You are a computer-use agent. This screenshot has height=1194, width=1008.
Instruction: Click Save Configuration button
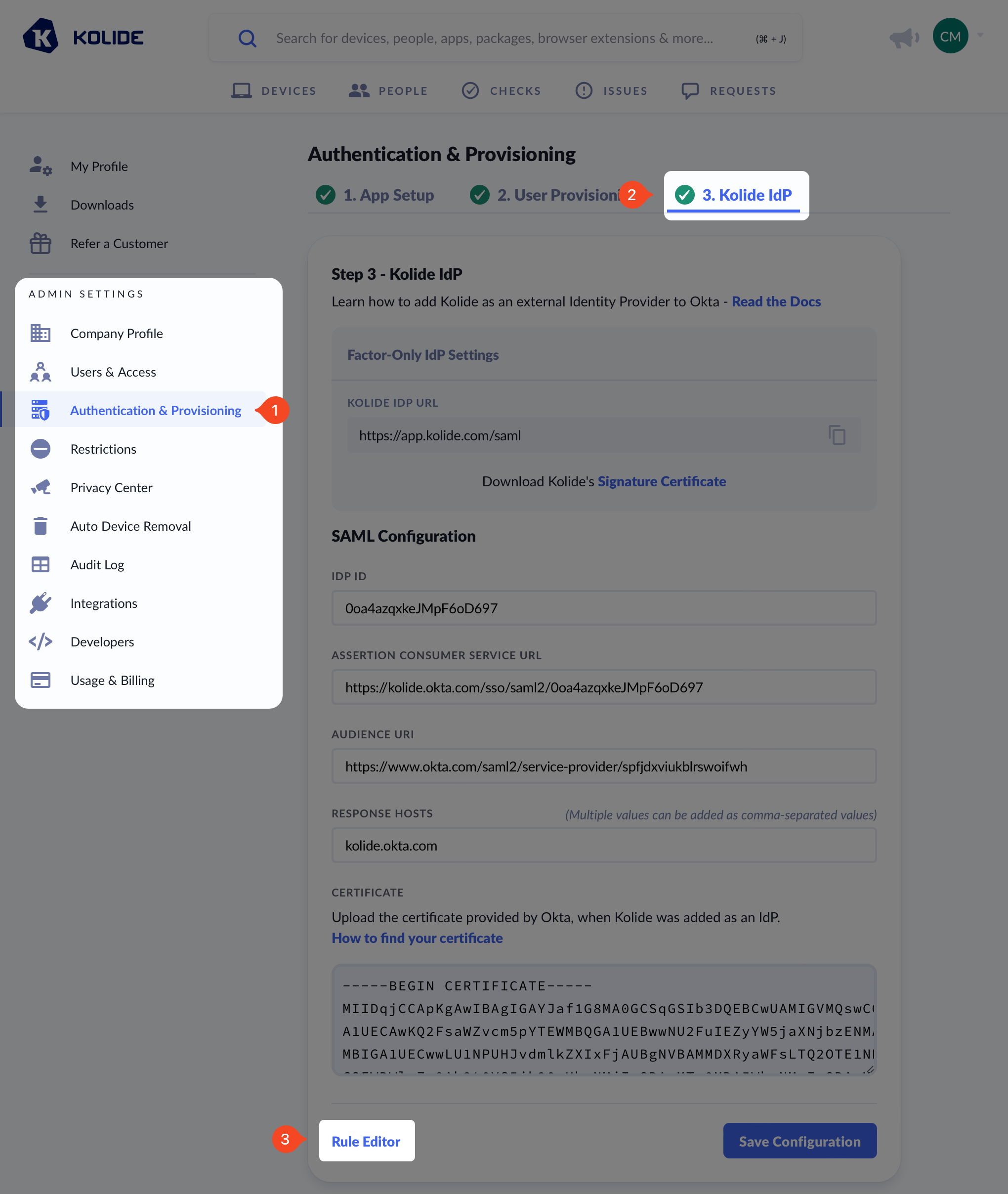[x=799, y=1141]
